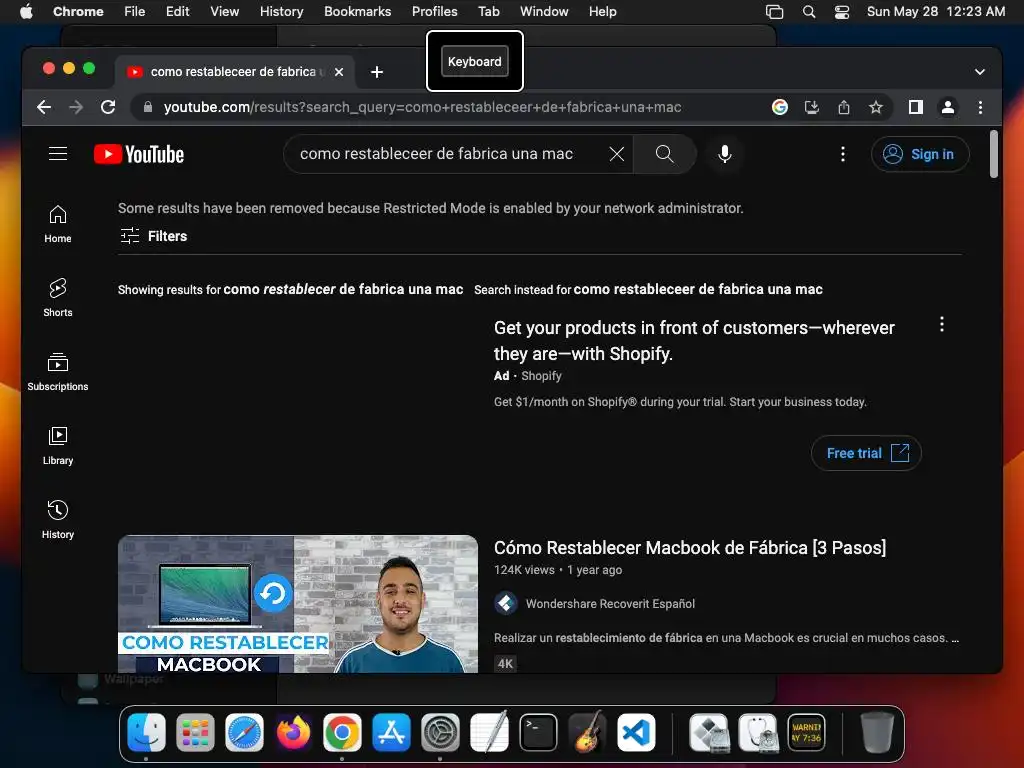Open video Cómo Restablecer Macbook de Fábrica

690,547
